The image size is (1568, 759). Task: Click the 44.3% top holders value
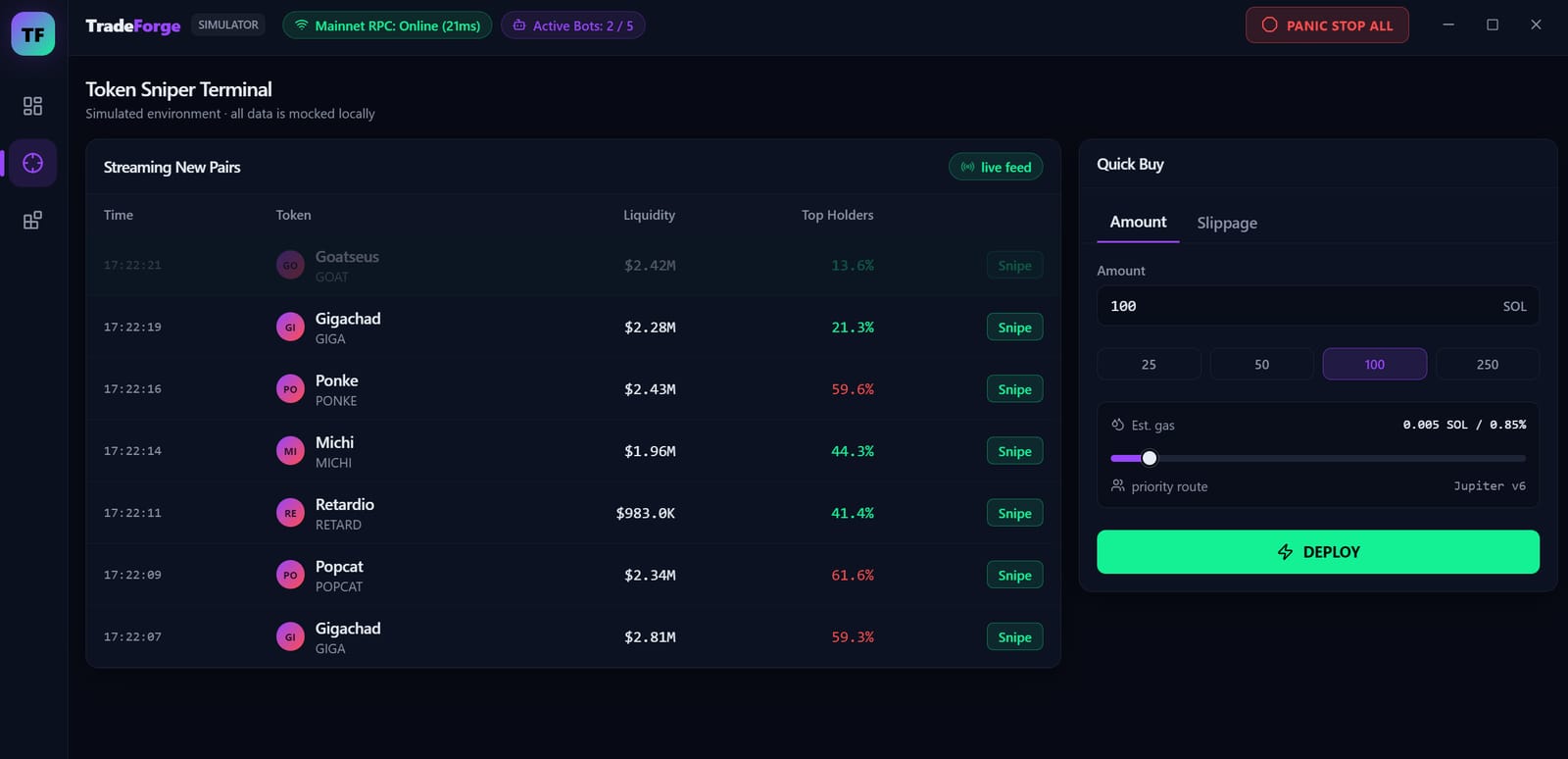tap(853, 451)
